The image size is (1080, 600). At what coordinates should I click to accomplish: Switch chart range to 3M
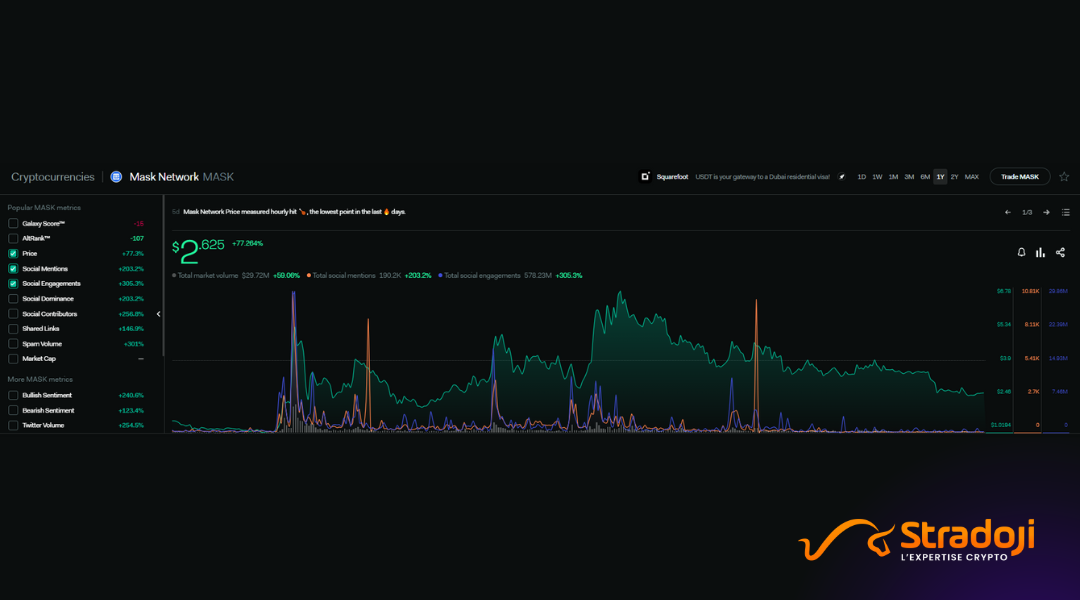tap(909, 177)
